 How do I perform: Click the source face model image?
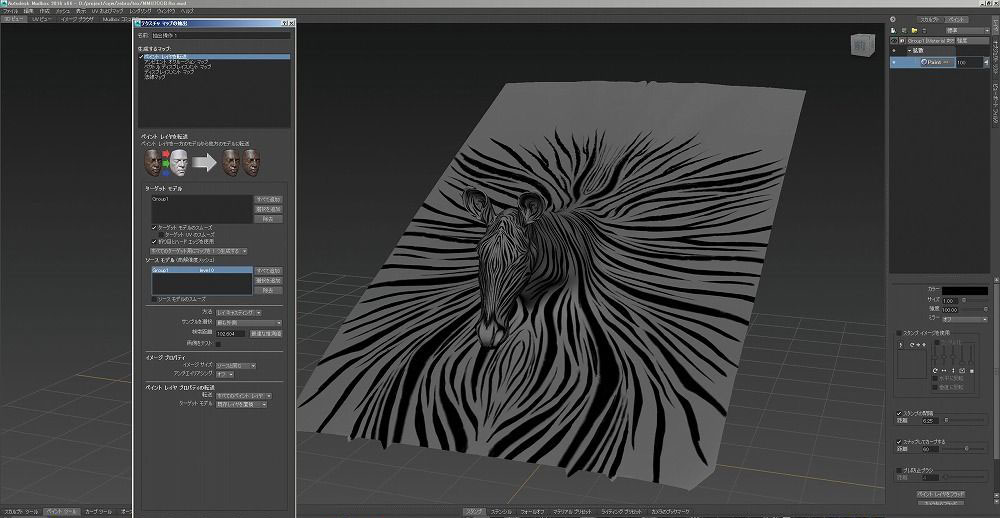coord(152,162)
